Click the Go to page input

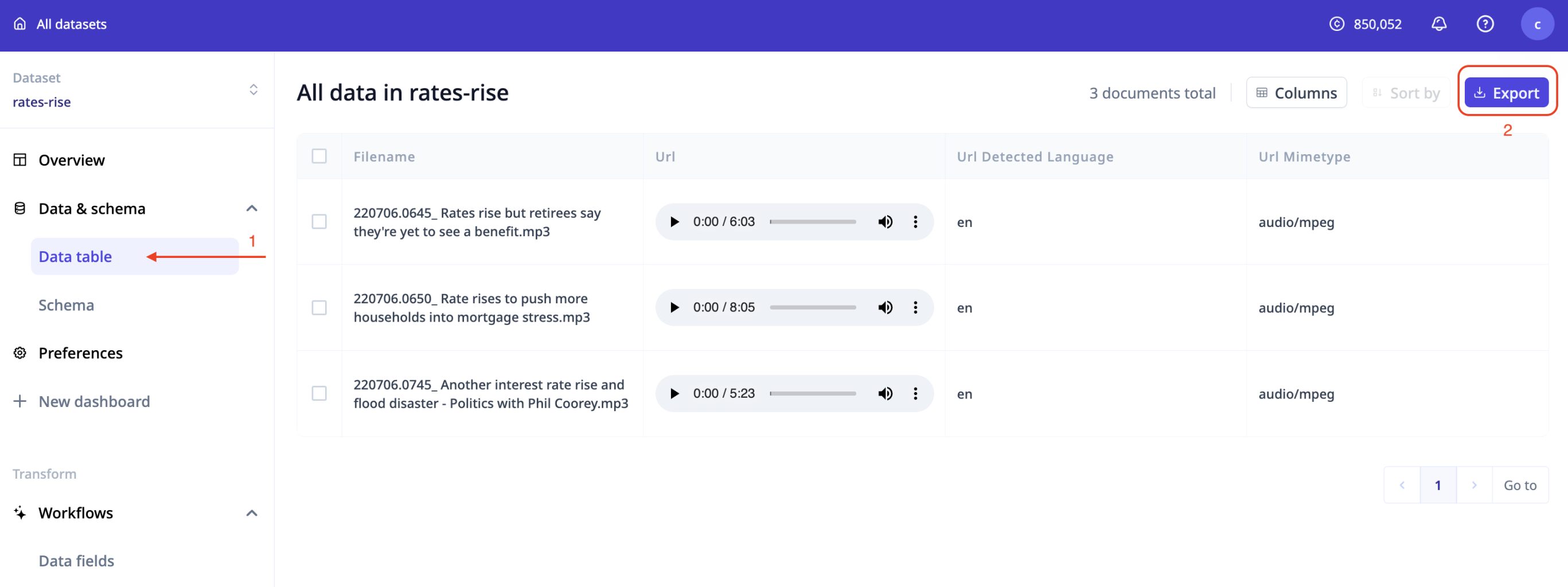pyautogui.click(x=1520, y=485)
